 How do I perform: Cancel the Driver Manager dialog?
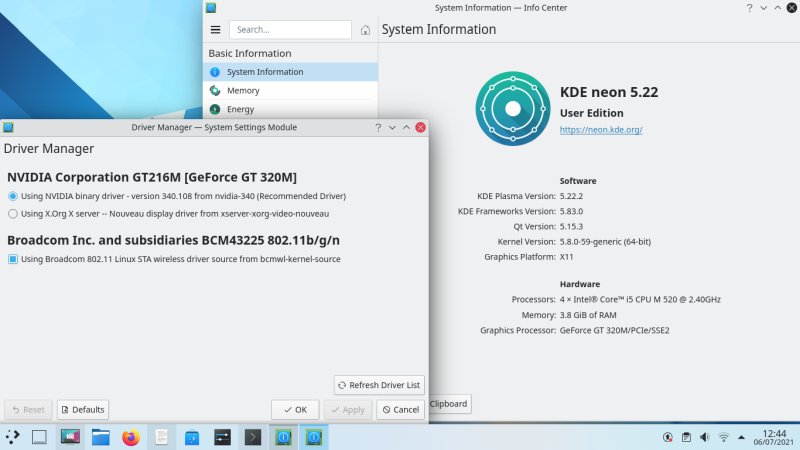tap(401, 410)
